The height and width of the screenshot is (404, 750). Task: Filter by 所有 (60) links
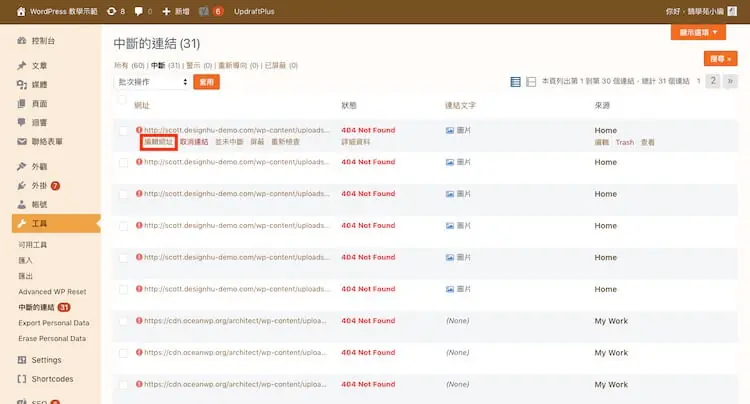point(129,65)
